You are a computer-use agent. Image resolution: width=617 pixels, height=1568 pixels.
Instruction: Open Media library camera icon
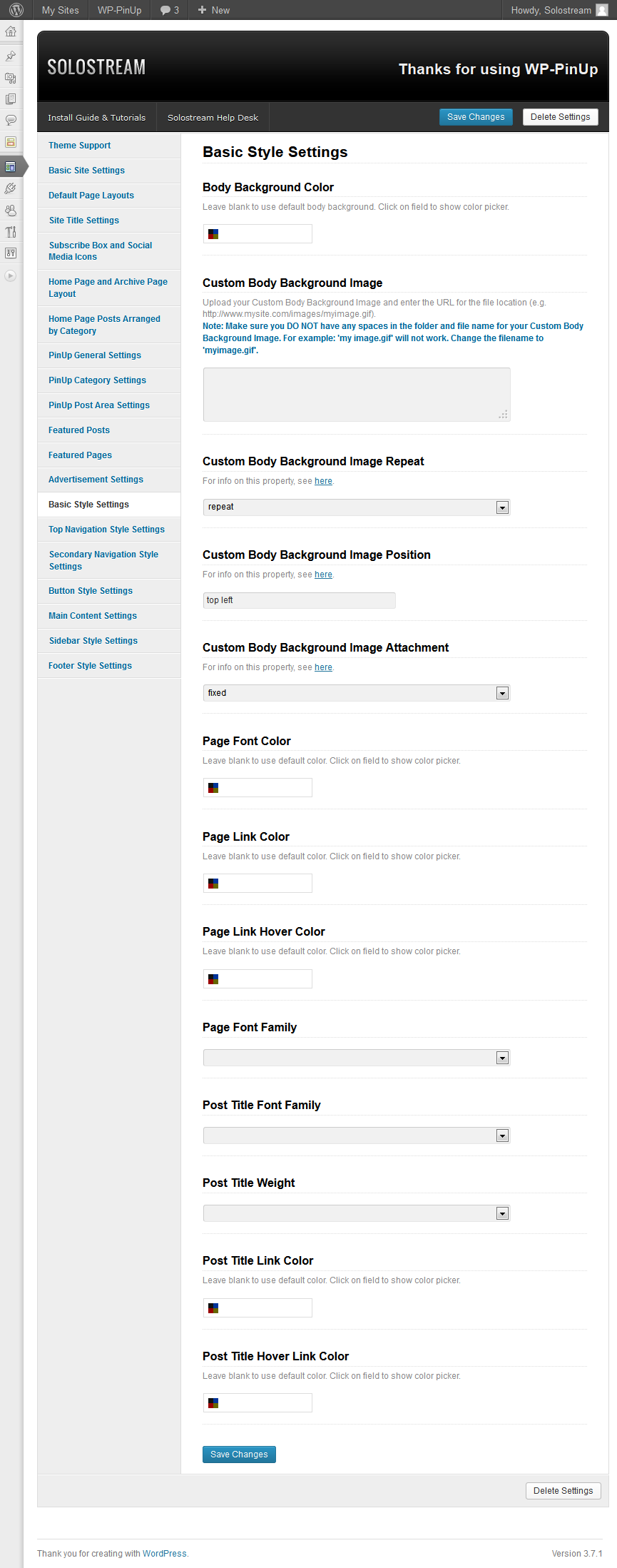pos(11,77)
